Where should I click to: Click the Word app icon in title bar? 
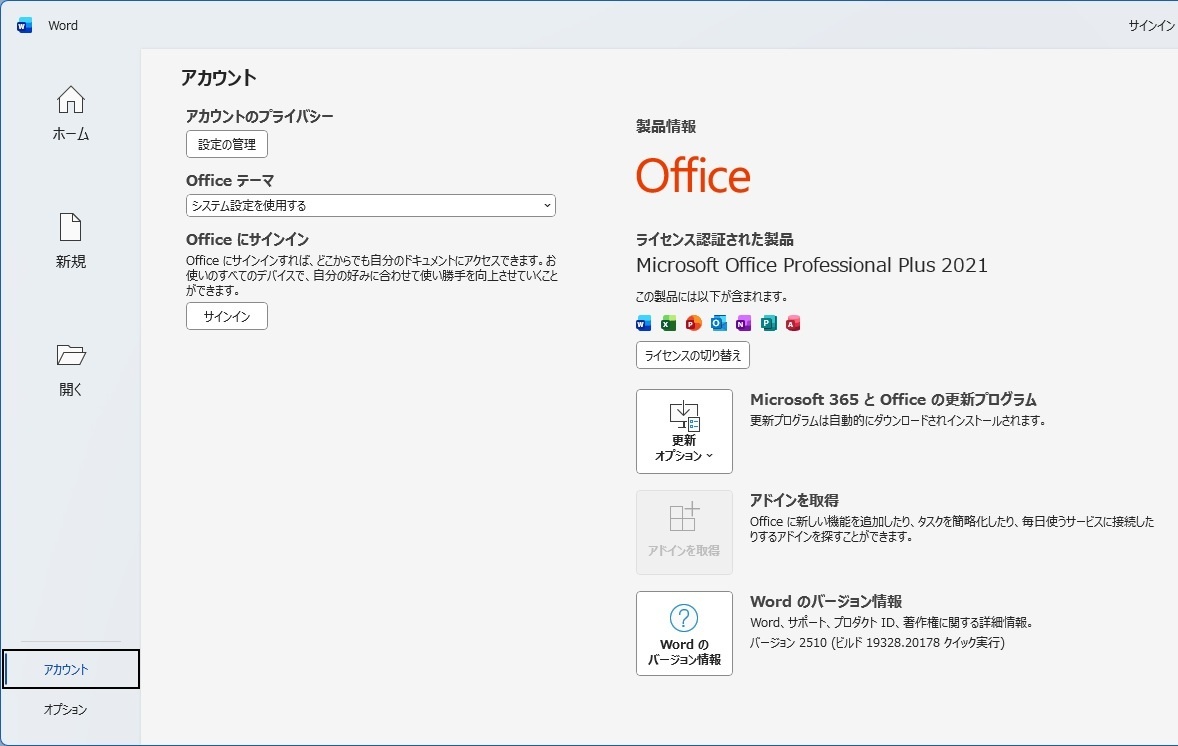point(24,26)
